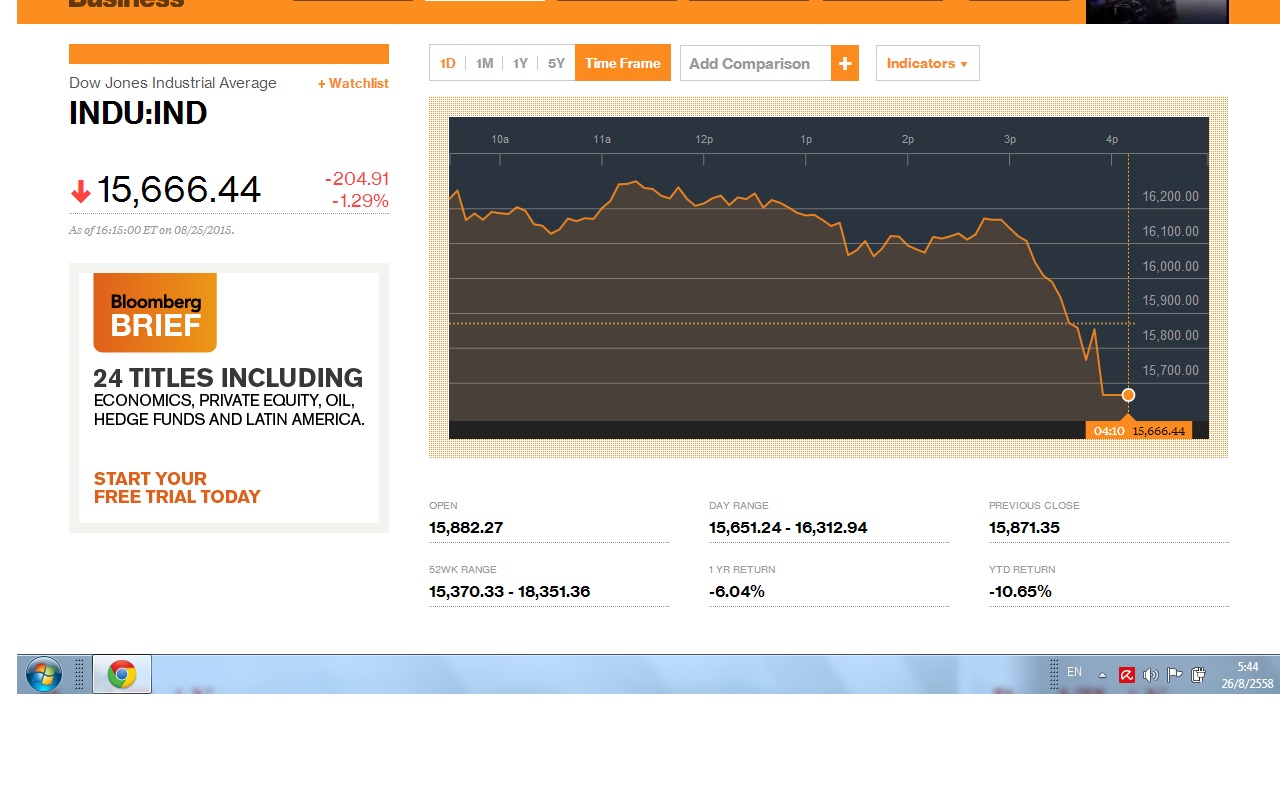
Task: Click the -1.29% percent change
Action: (360, 201)
